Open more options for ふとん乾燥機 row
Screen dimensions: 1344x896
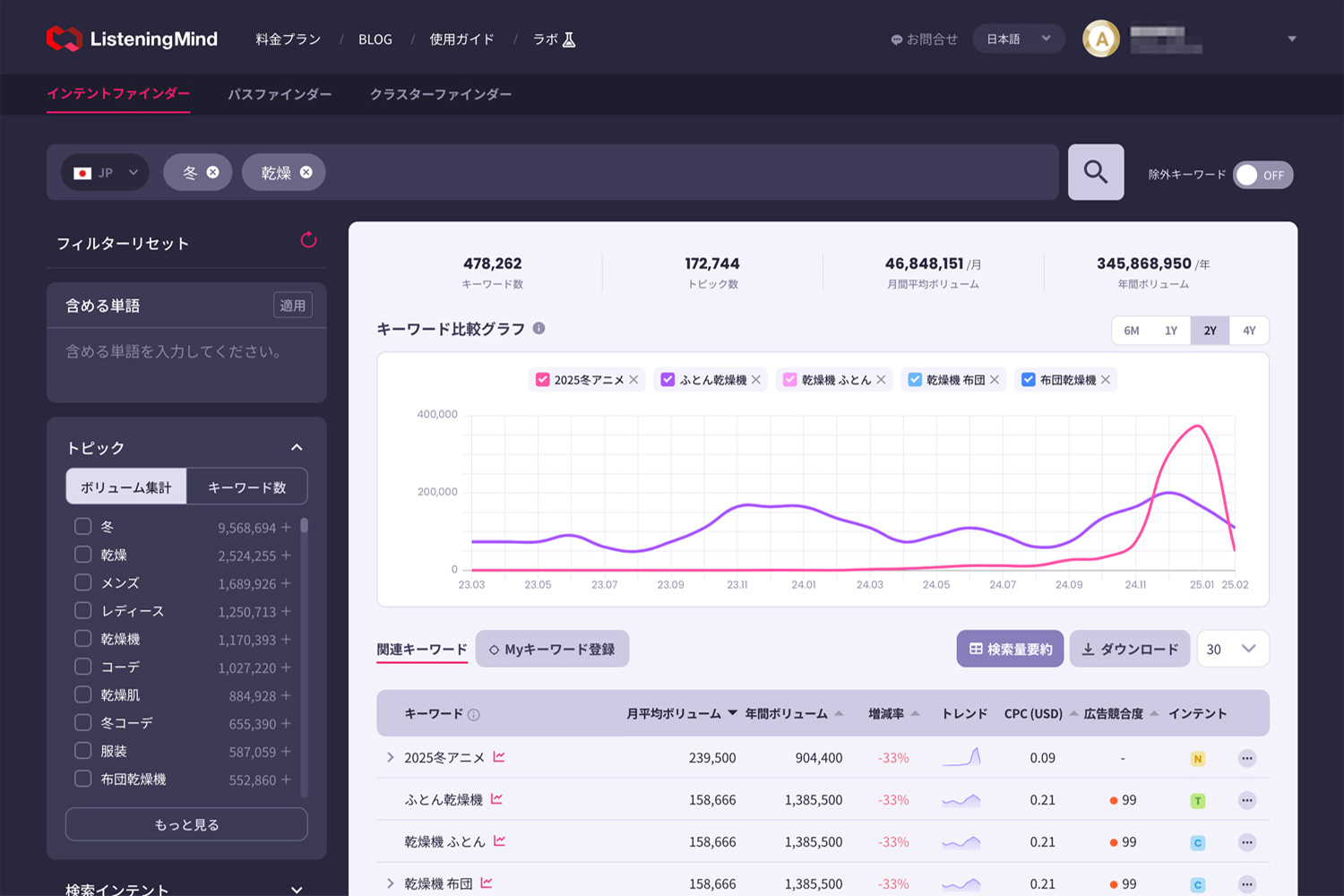click(x=1246, y=800)
